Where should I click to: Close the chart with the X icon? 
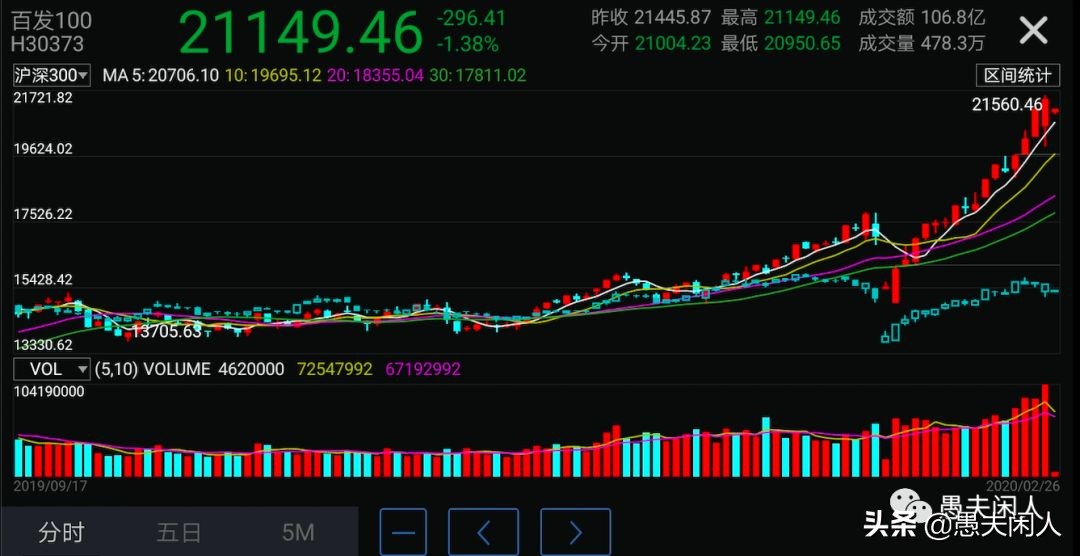coord(1033,30)
